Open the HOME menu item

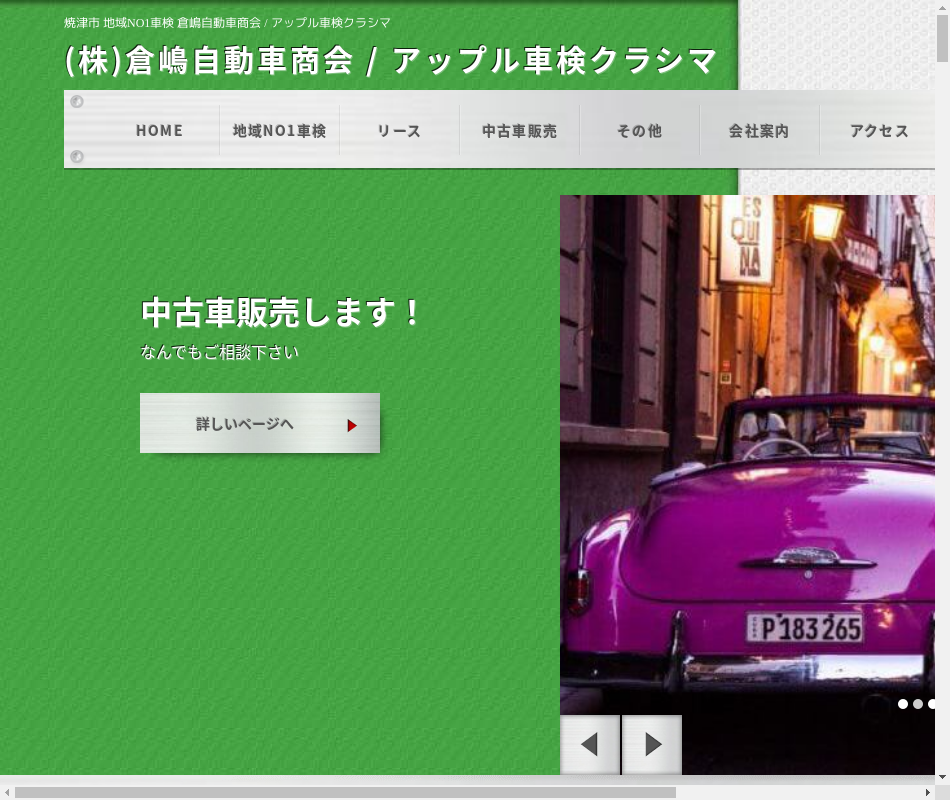(159, 130)
